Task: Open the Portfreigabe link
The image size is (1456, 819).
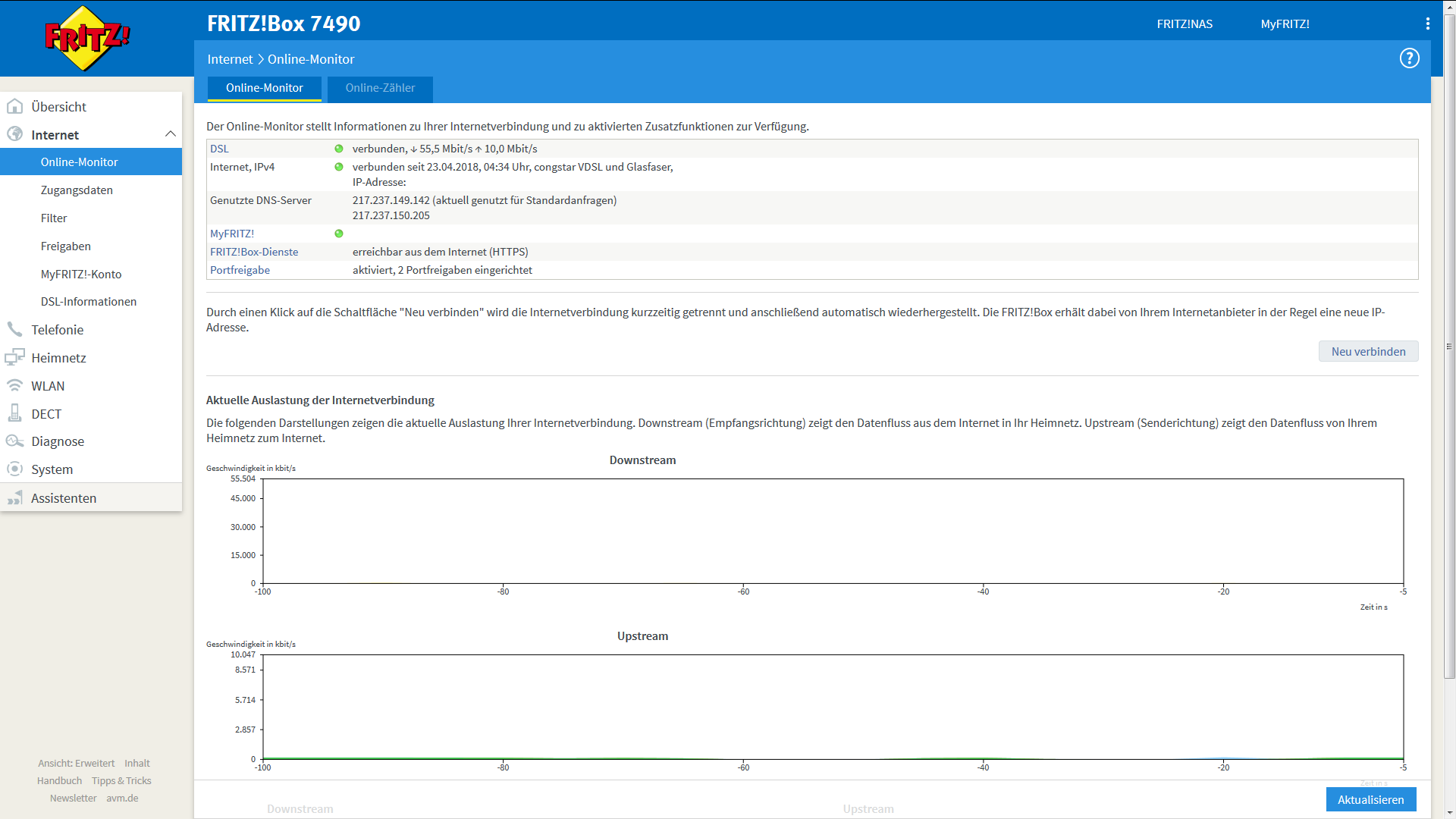Action: click(240, 270)
